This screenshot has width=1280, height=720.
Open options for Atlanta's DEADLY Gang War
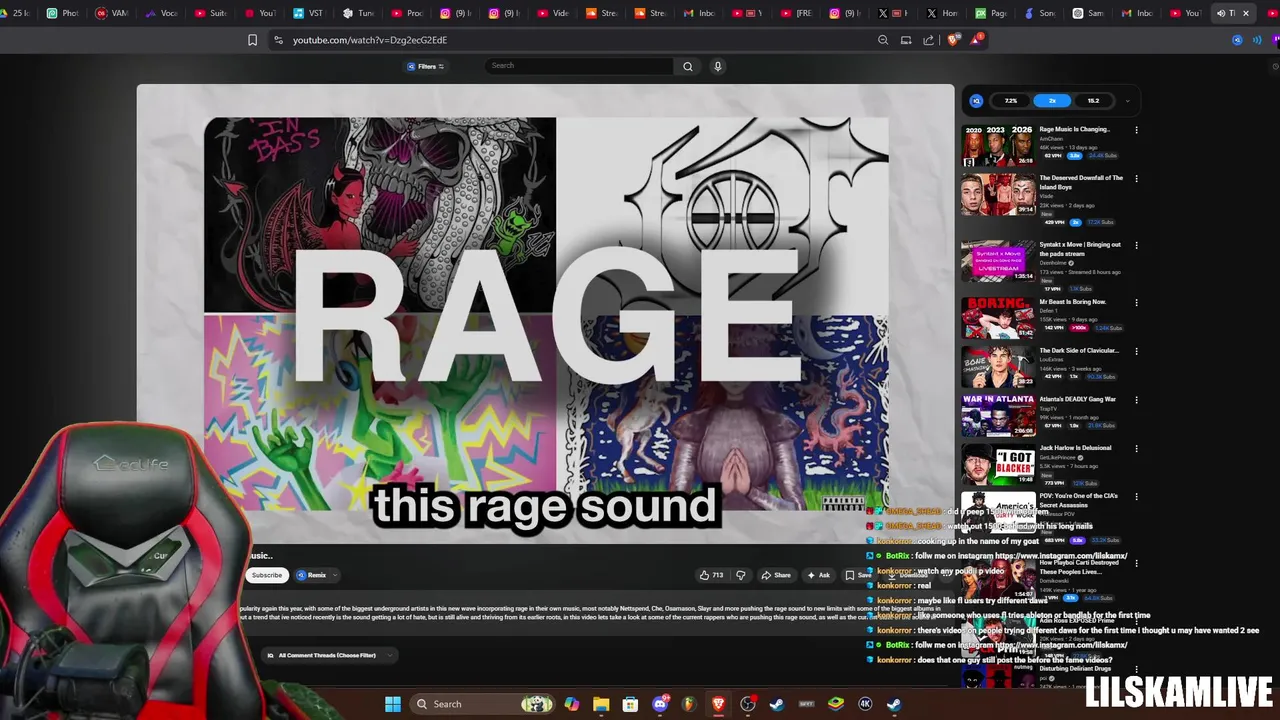pos(1136,400)
